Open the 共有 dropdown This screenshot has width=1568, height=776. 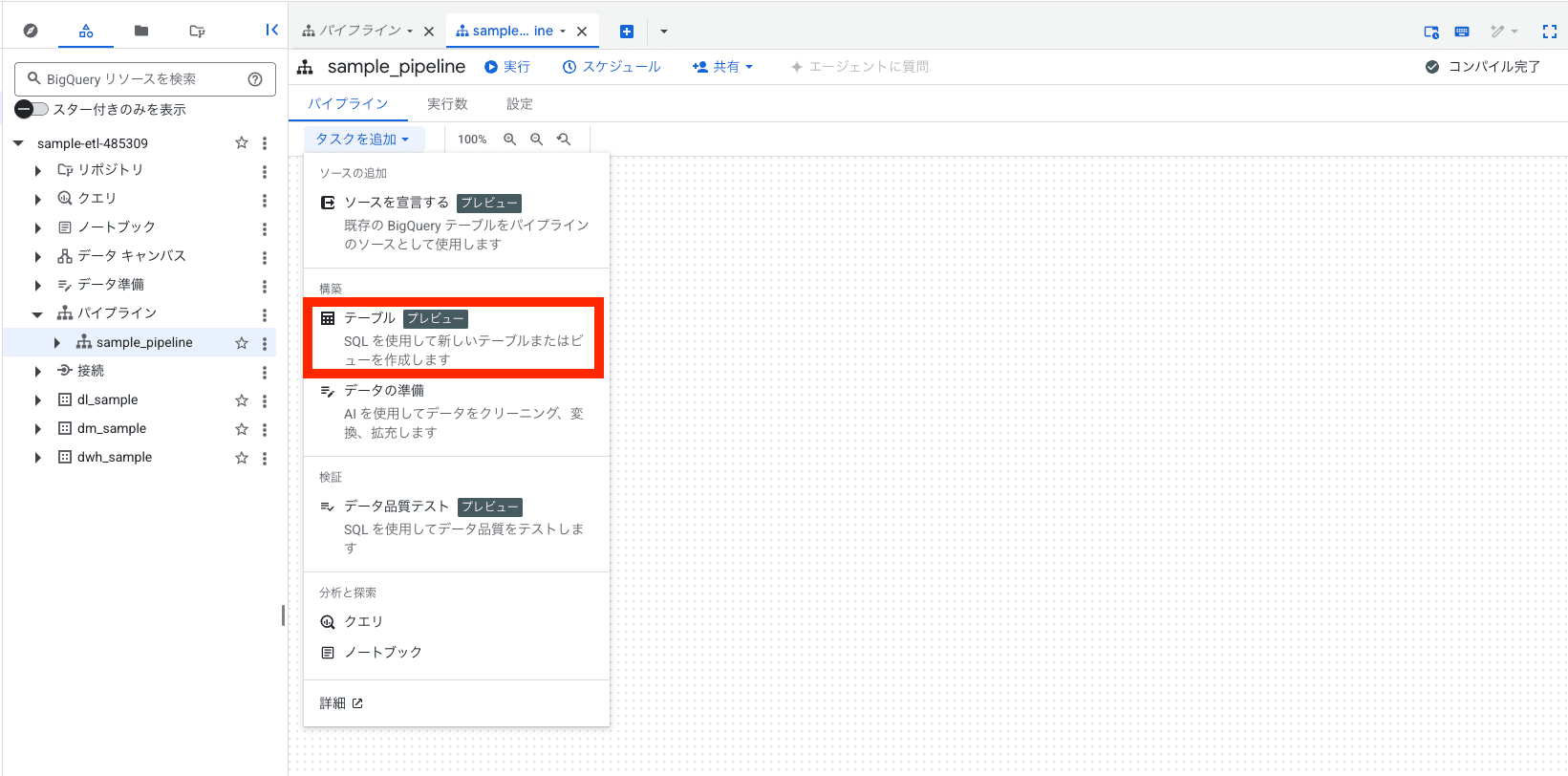click(723, 67)
